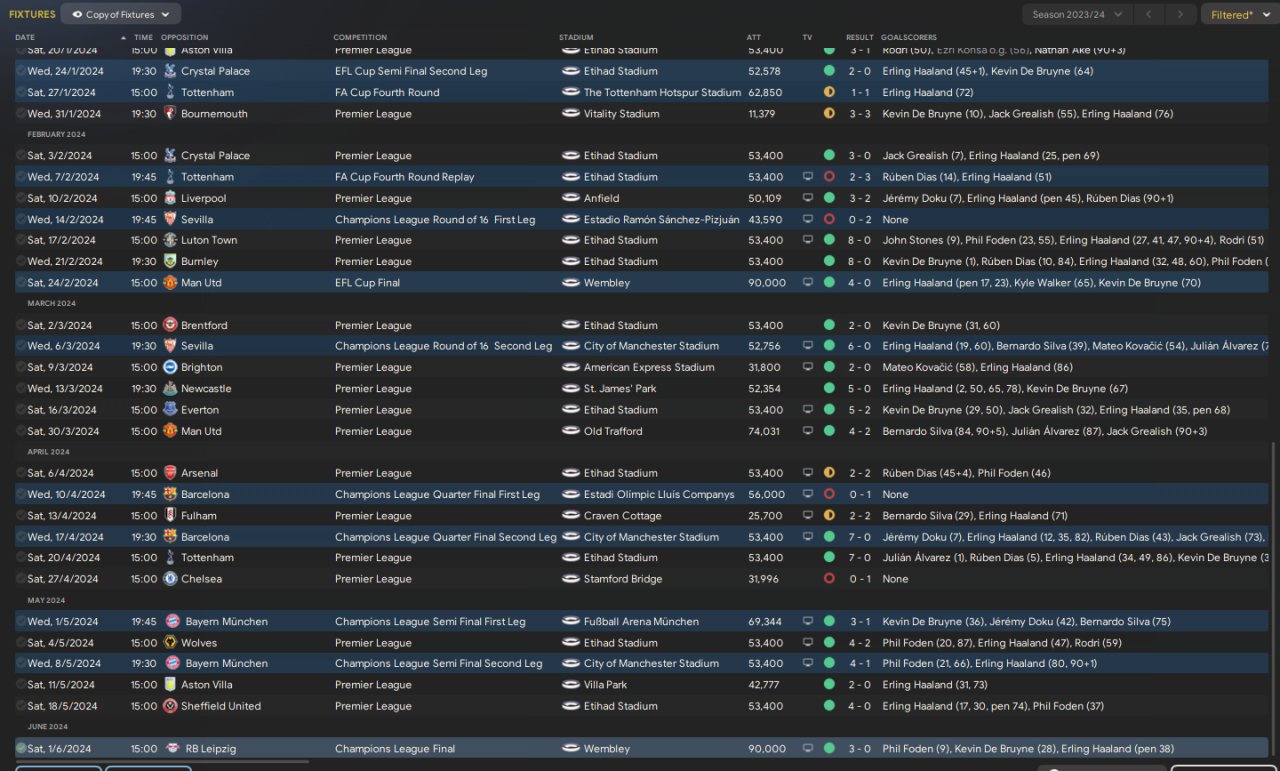
Task: Open the Season 2023/24 selector
Action: [x=1076, y=14]
